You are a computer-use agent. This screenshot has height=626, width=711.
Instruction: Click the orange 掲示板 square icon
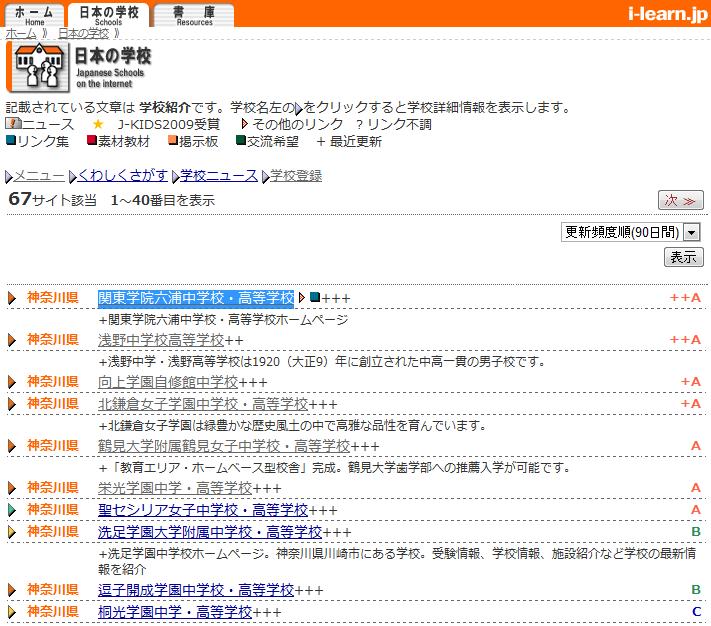coord(173,141)
